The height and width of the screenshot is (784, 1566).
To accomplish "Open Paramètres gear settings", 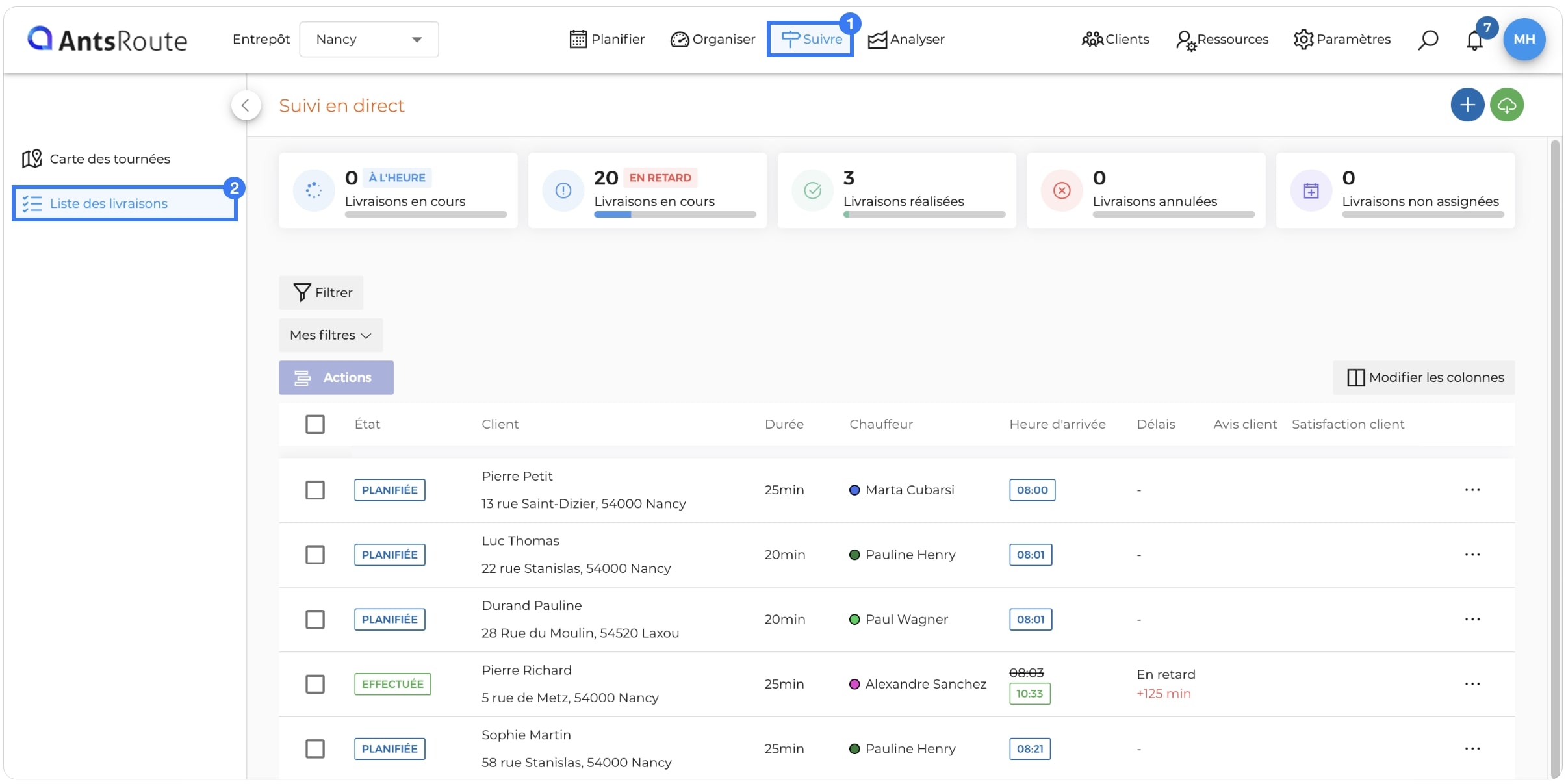I will coord(1341,39).
